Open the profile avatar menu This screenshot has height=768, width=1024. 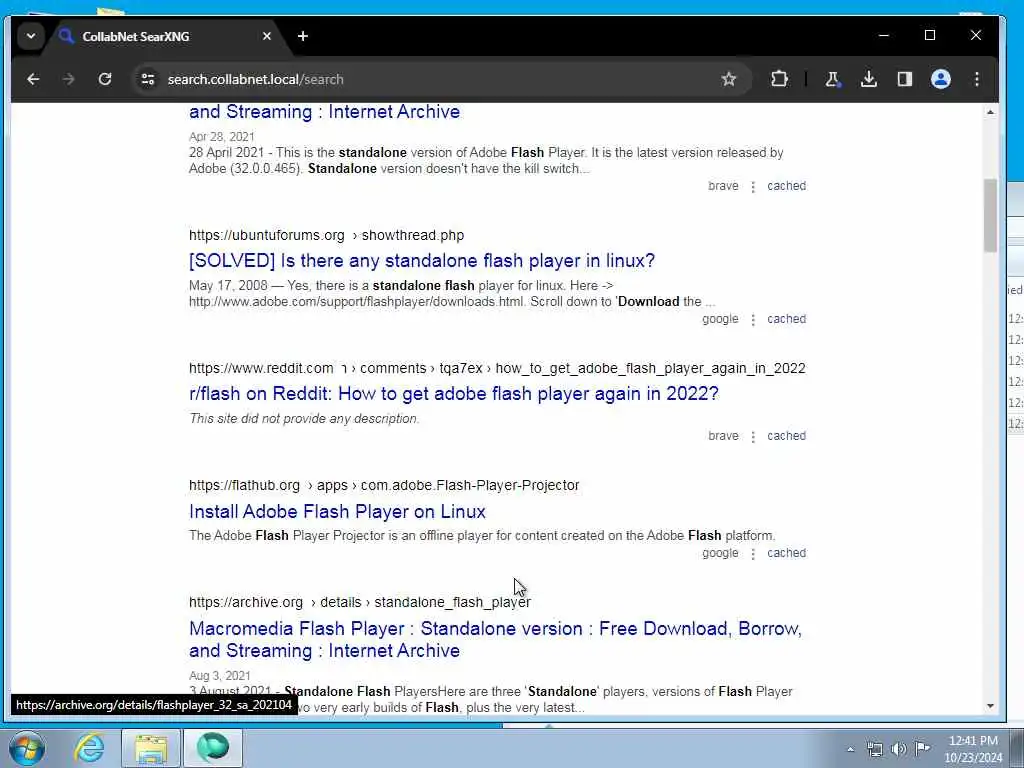click(x=940, y=79)
